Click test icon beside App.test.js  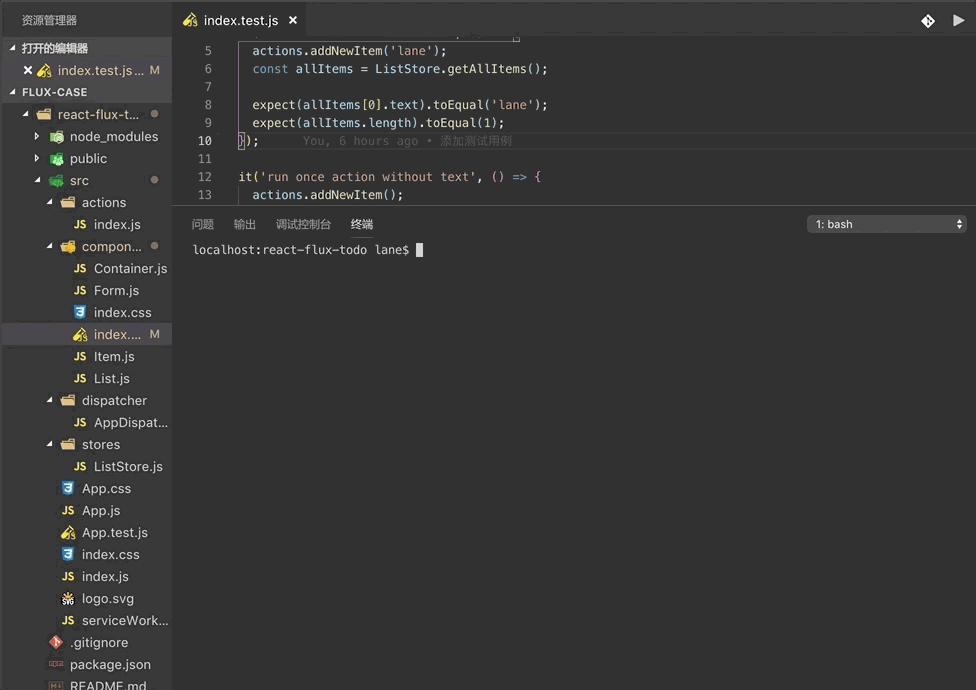click(68, 533)
